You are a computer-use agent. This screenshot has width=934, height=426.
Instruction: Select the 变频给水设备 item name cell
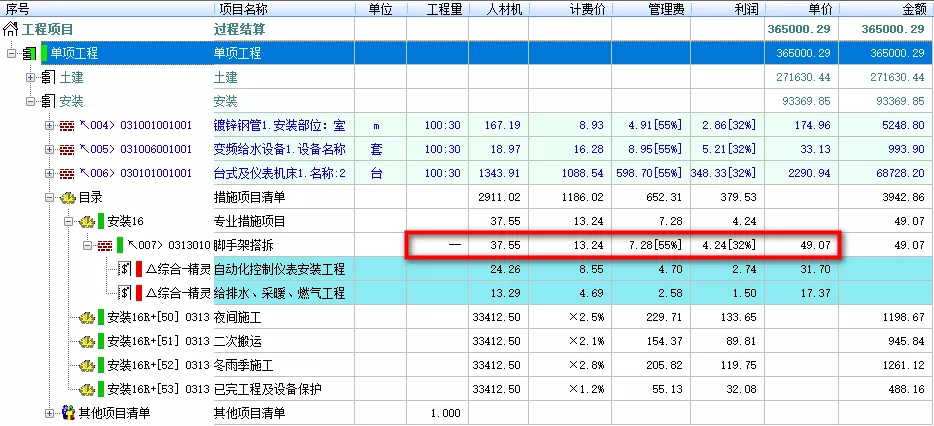click(x=280, y=150)
